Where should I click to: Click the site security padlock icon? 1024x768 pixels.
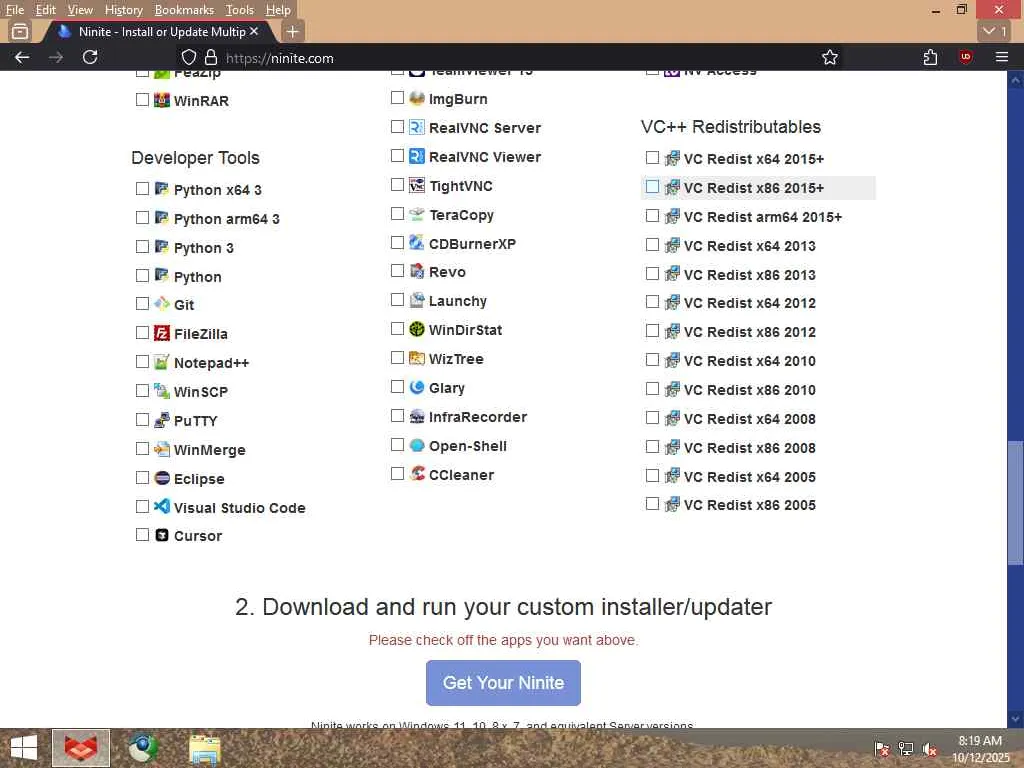click(210, 57)
